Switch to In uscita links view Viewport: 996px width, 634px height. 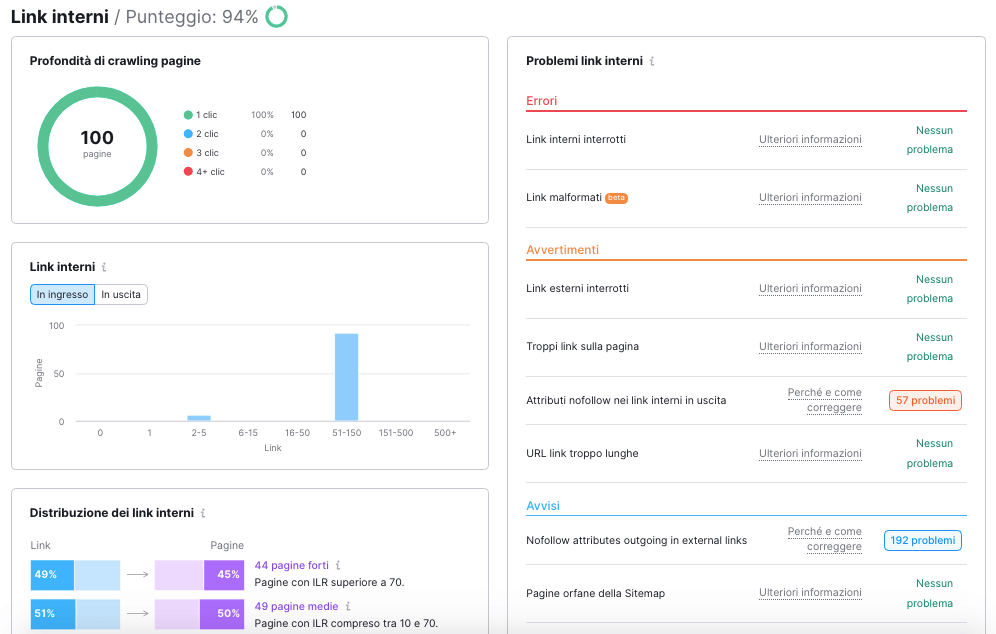click(x=121, y=294)
